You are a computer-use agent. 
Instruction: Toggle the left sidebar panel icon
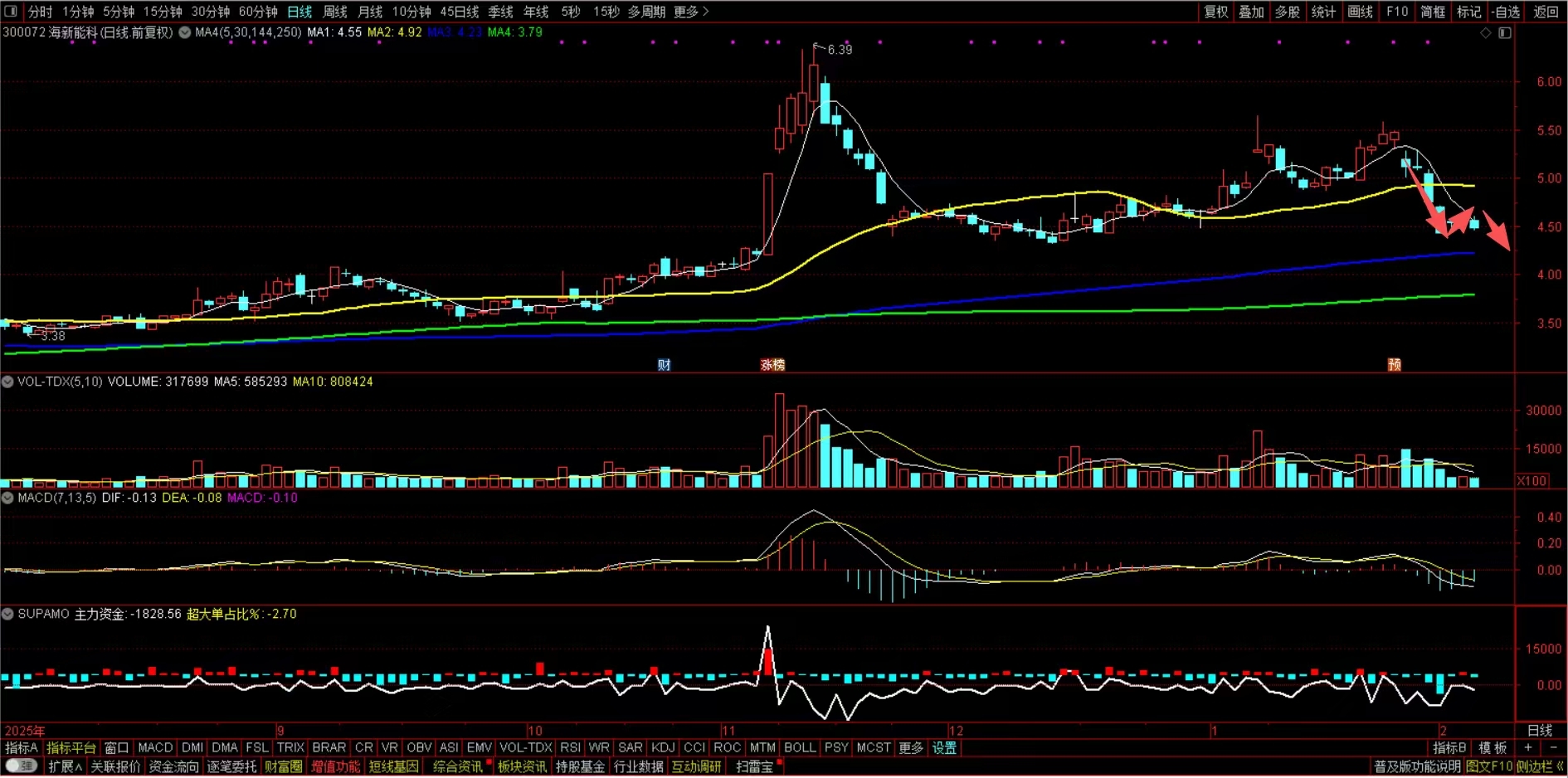(12, 12)
